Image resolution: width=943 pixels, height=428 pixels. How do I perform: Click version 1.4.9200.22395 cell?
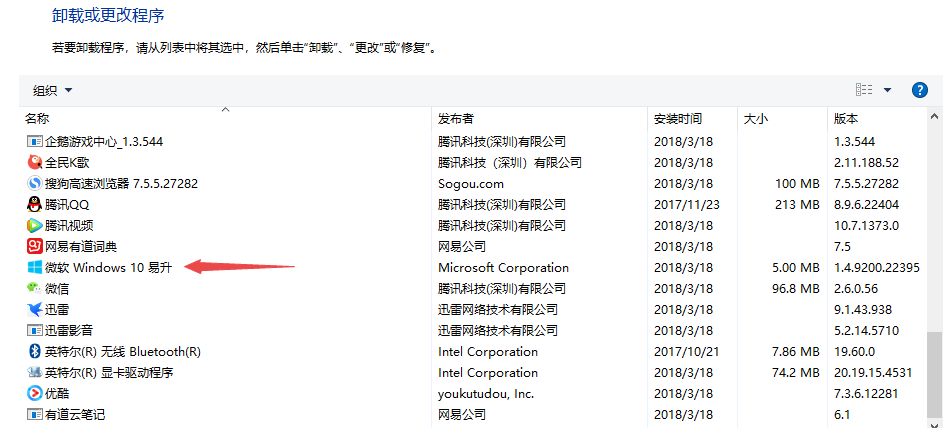[x=877, y=268]
